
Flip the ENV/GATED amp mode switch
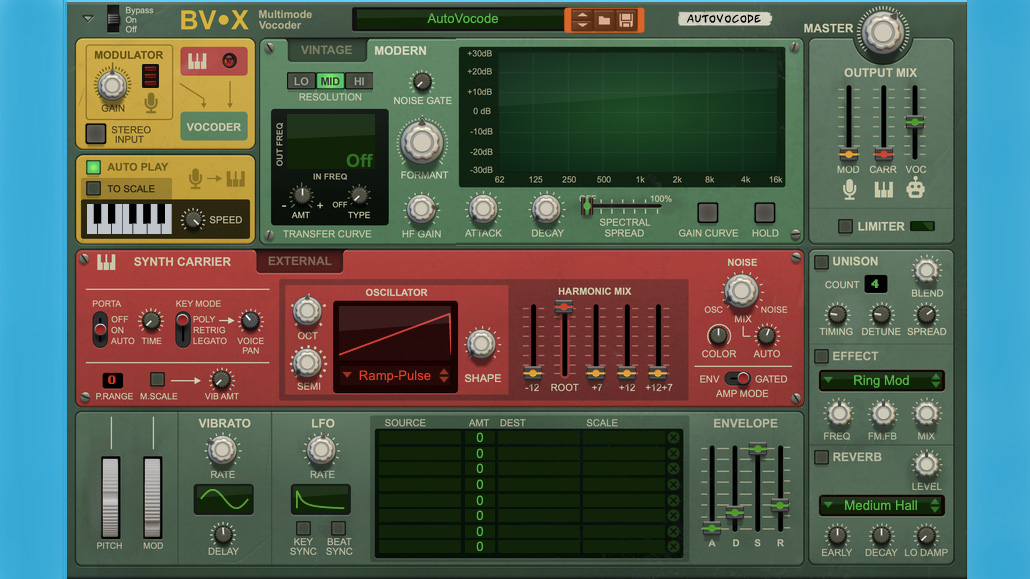737,379
